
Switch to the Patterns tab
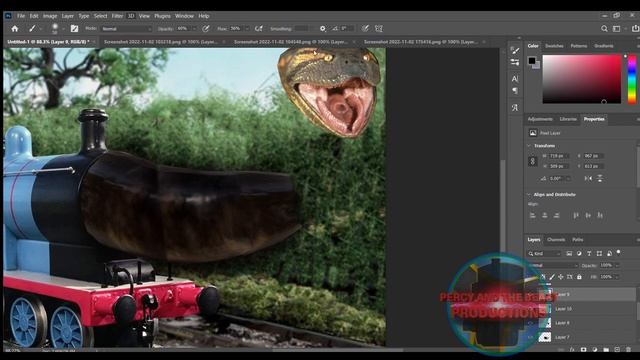tap(579, 46)
